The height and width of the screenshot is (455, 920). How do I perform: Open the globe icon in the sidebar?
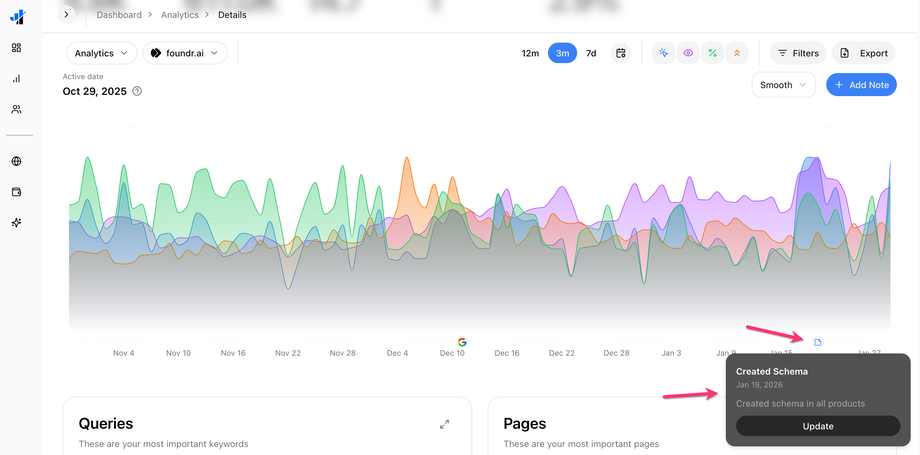16,161
